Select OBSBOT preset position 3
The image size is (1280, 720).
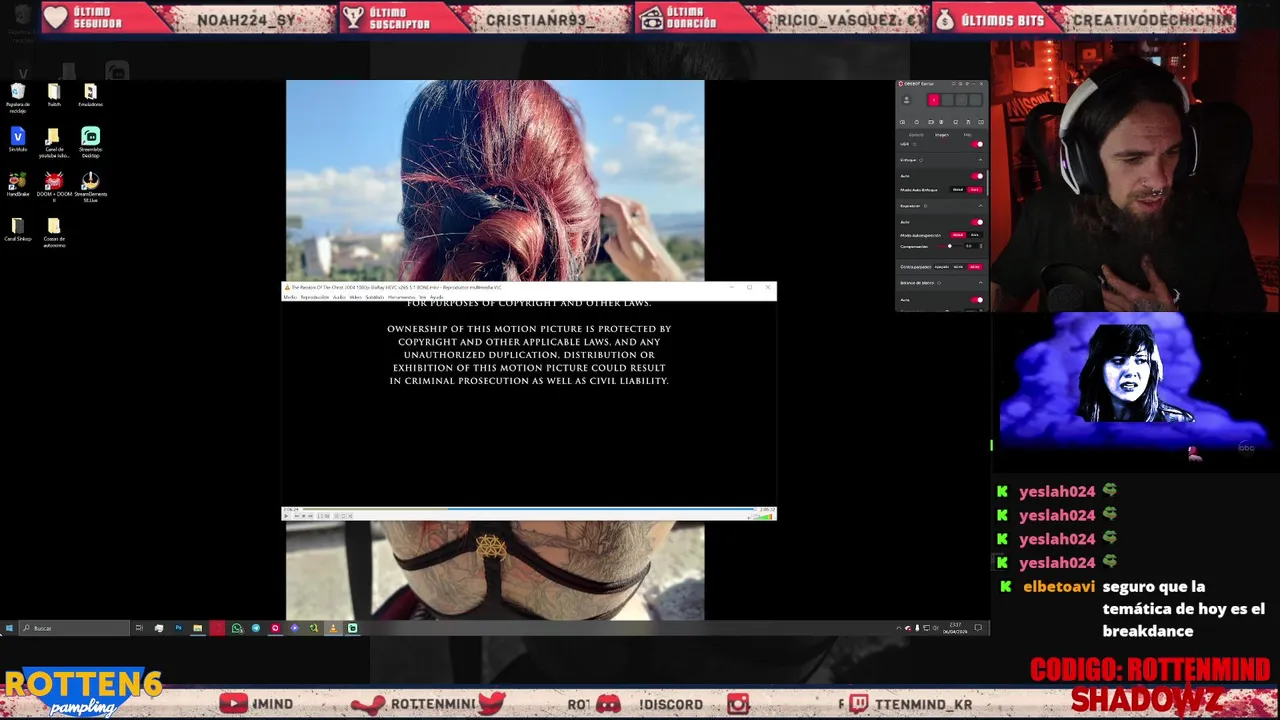[962, 100]
